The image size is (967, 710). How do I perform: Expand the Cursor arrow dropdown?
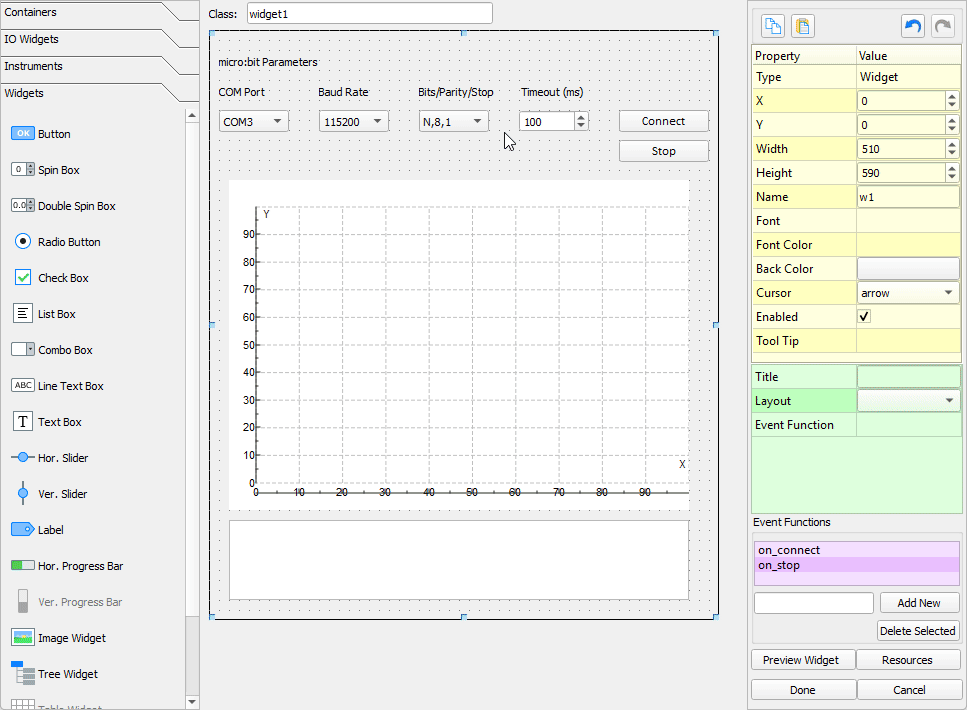908,293
